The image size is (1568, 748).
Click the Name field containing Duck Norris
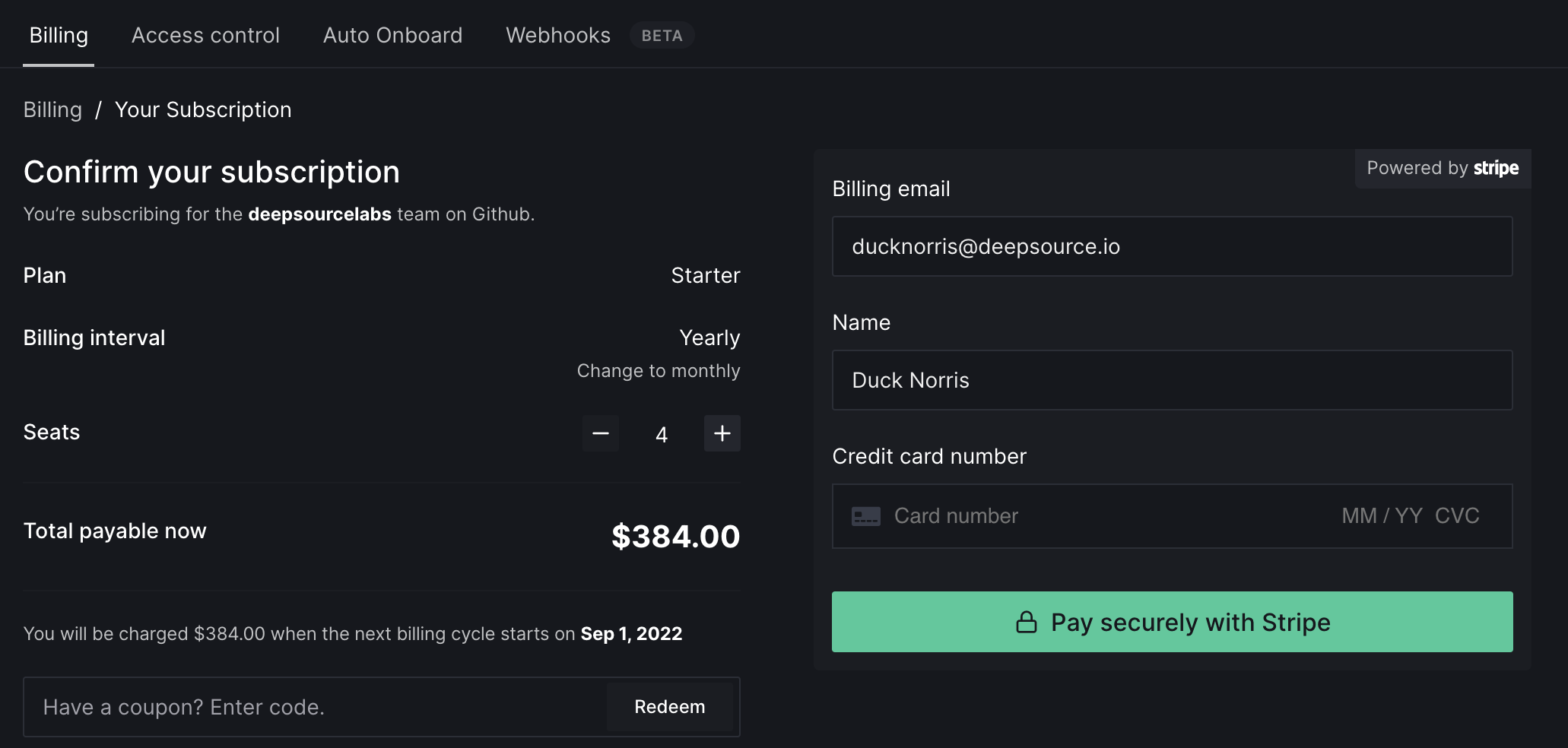pyautogui.click(x=1171, y=380)
